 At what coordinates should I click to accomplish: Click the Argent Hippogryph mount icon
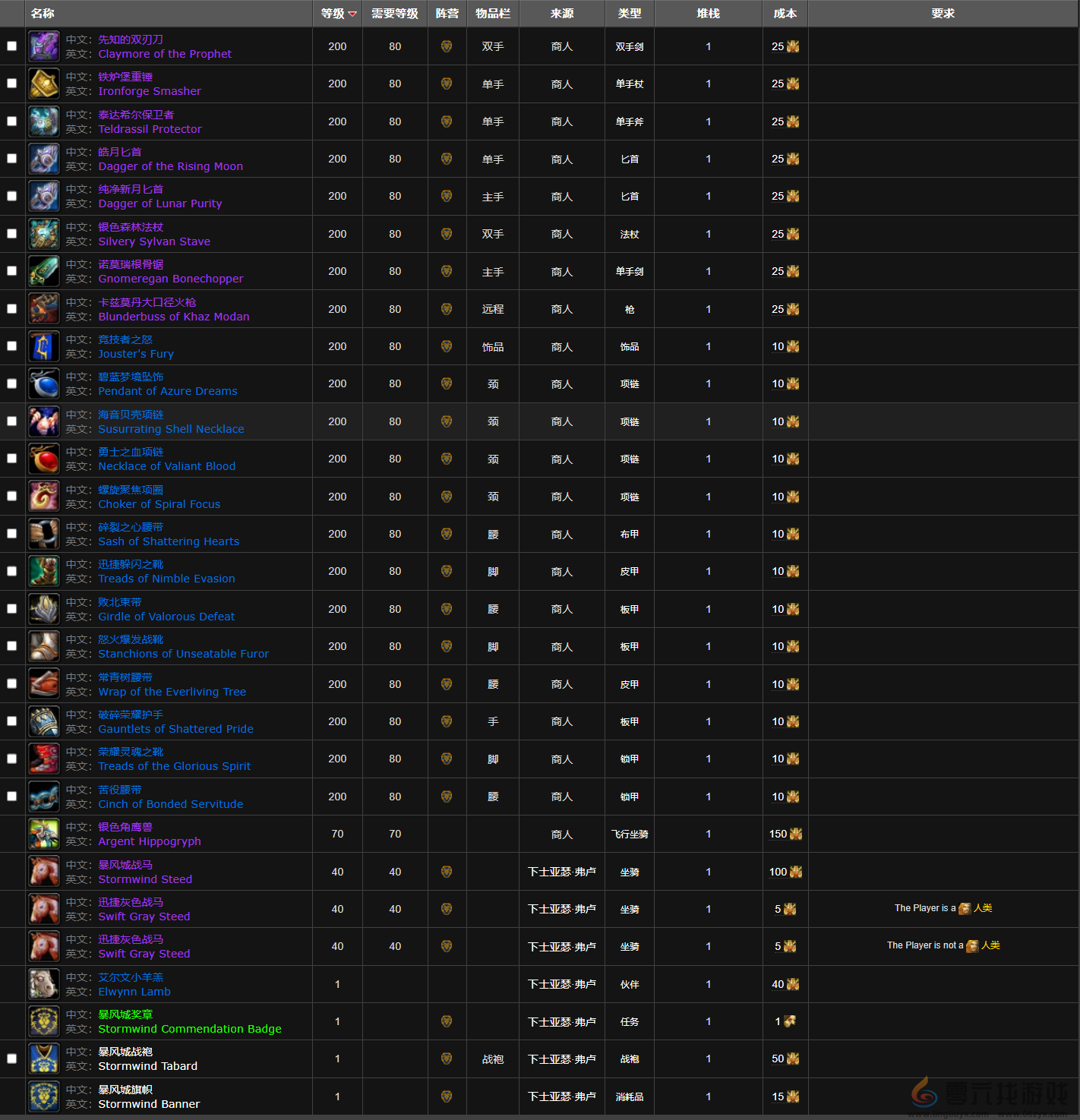(x=44, y=834)
